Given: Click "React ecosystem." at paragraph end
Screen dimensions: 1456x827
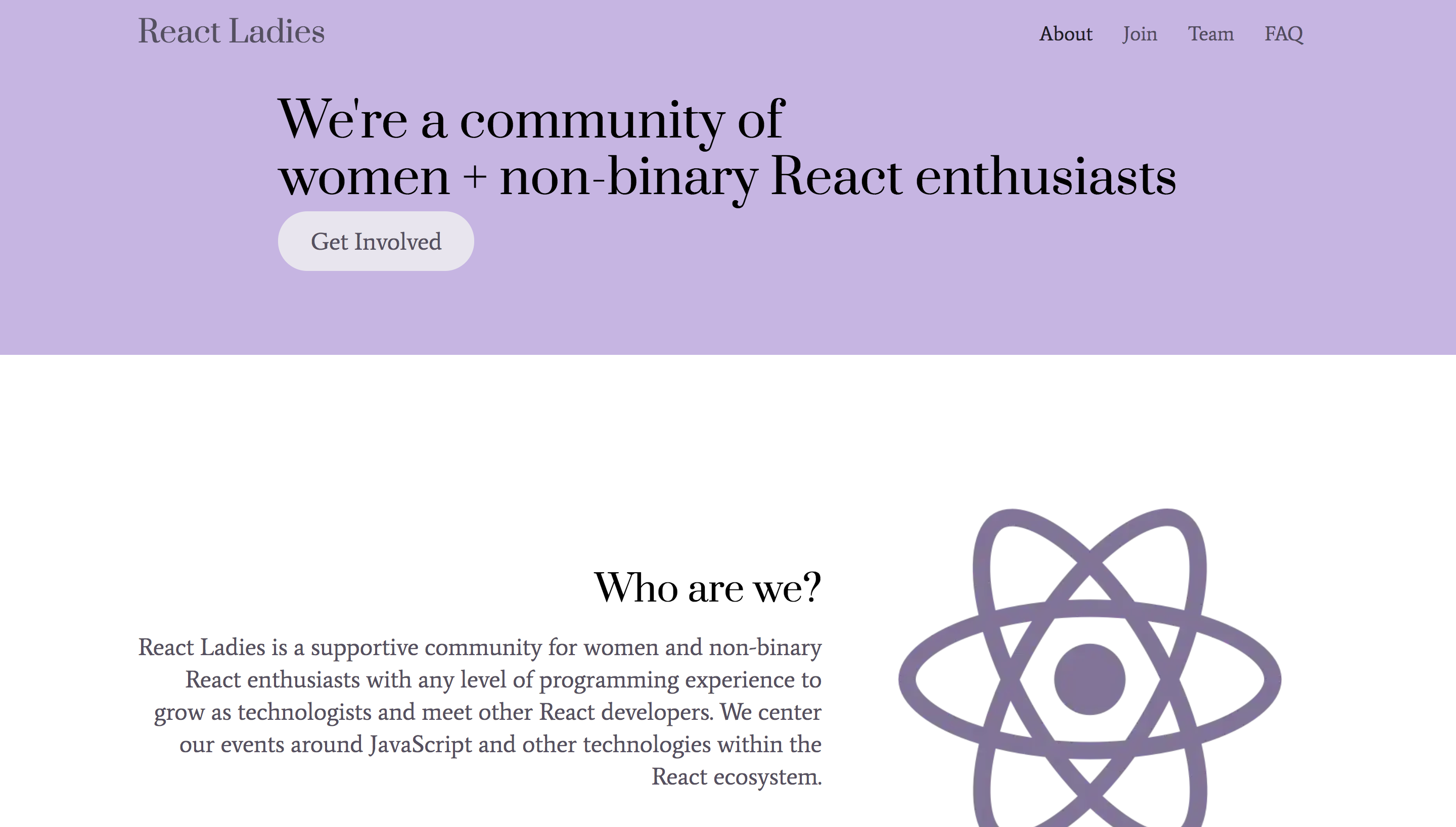Looking at the screenshot, I should [x=736, y=777].
